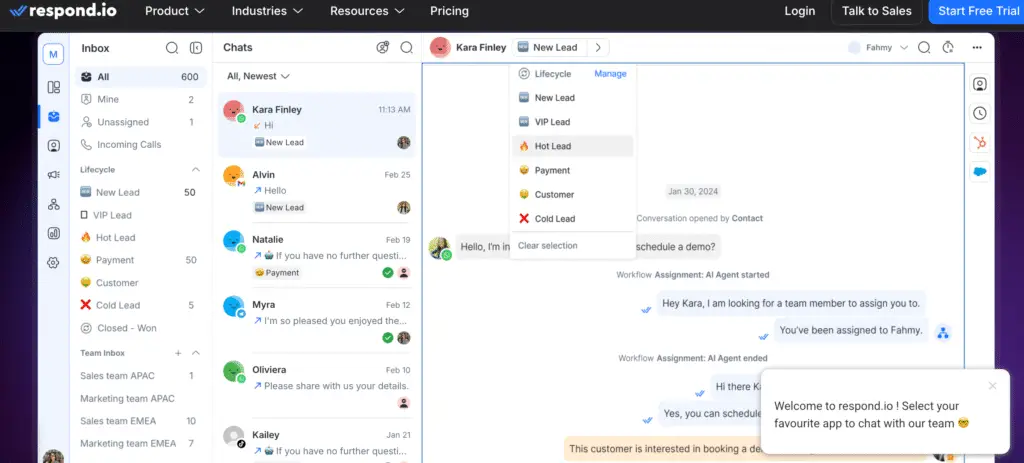Click the next-stage arrow beside New Lead

click(x=598, y=47)
